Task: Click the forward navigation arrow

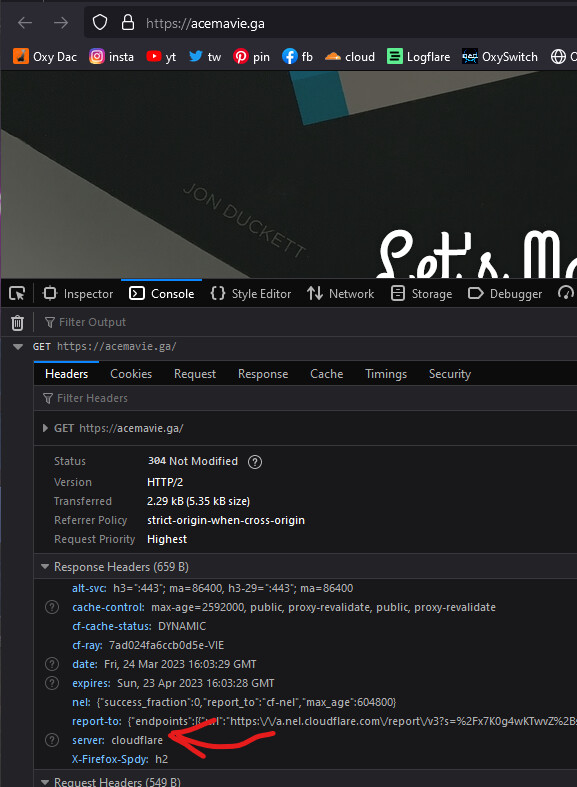Action: 61,23
